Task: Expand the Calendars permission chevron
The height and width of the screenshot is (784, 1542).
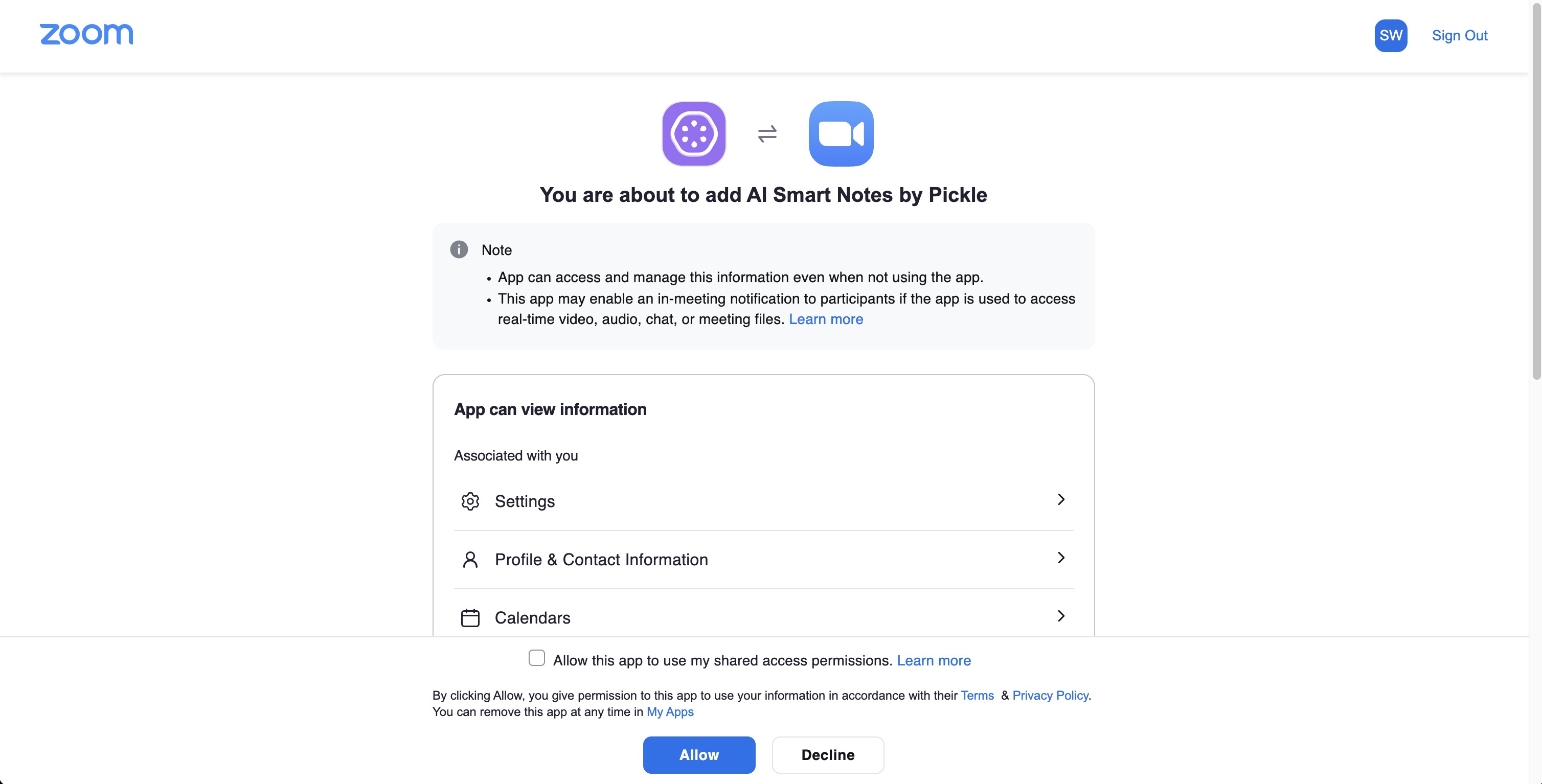Action: pyautogui.click(x=1061, y=616)
